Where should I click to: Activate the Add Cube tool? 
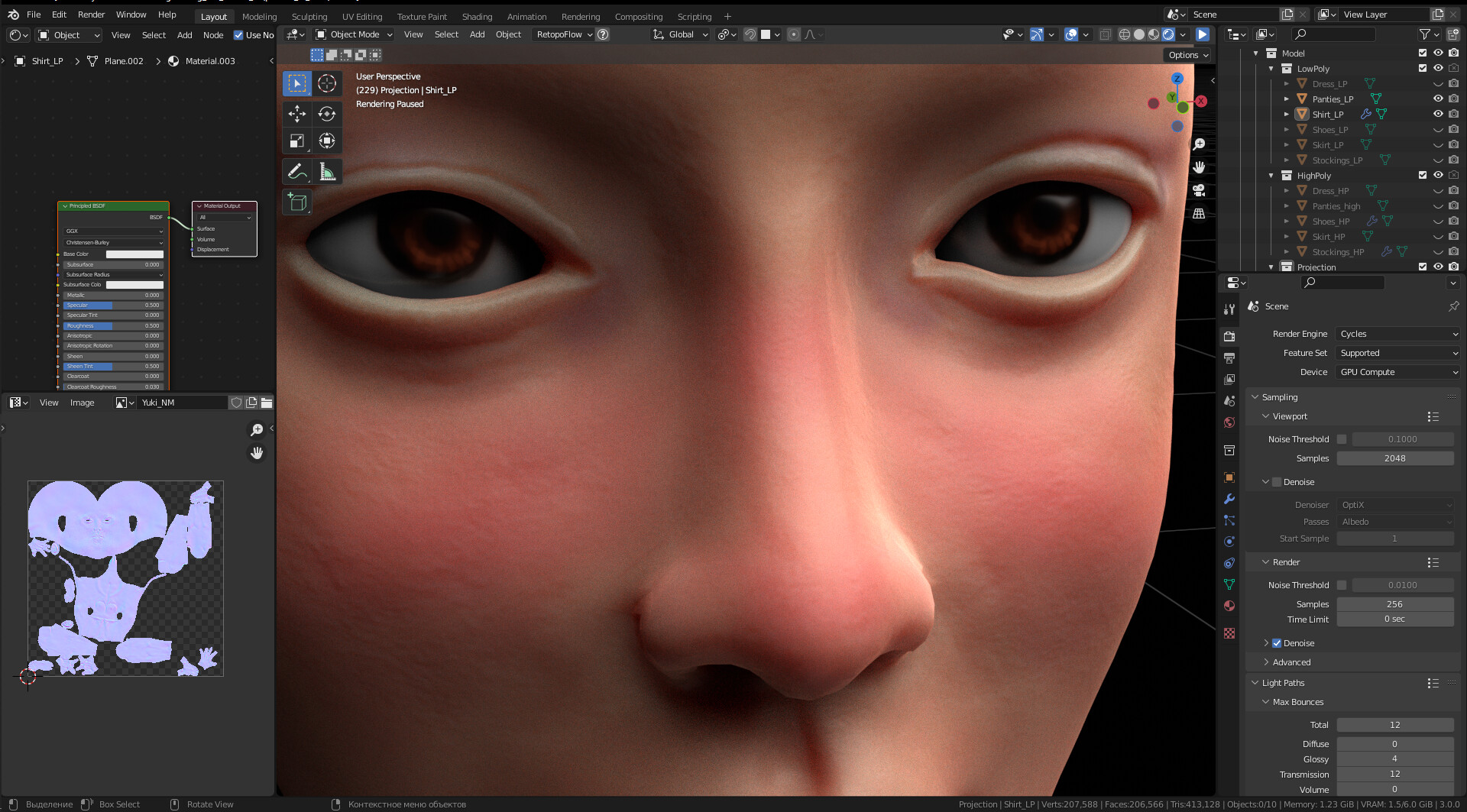pyautogui.click(x=297, y=202)
